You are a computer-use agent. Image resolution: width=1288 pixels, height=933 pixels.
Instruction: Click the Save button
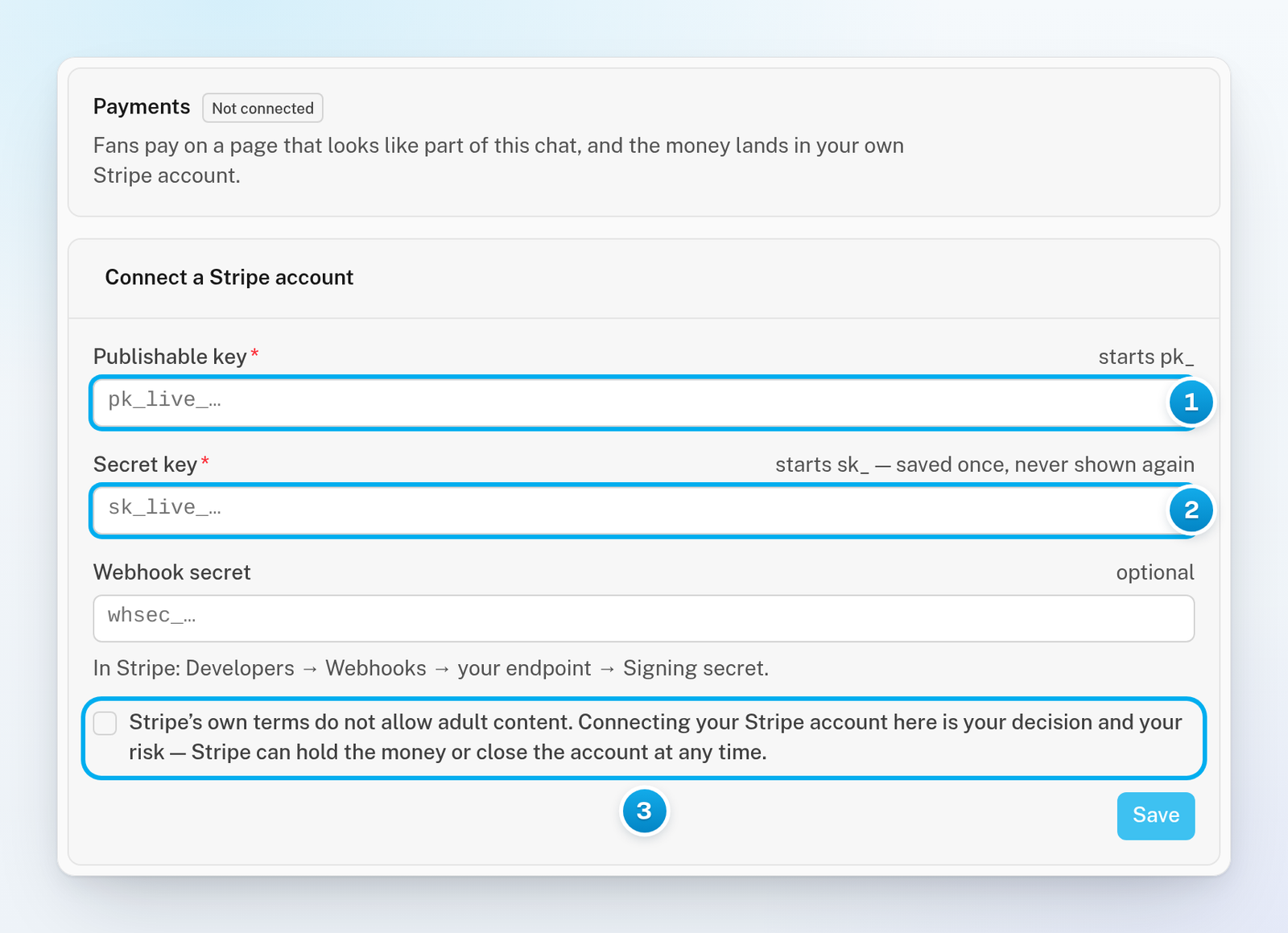[x=1155, y=815]
